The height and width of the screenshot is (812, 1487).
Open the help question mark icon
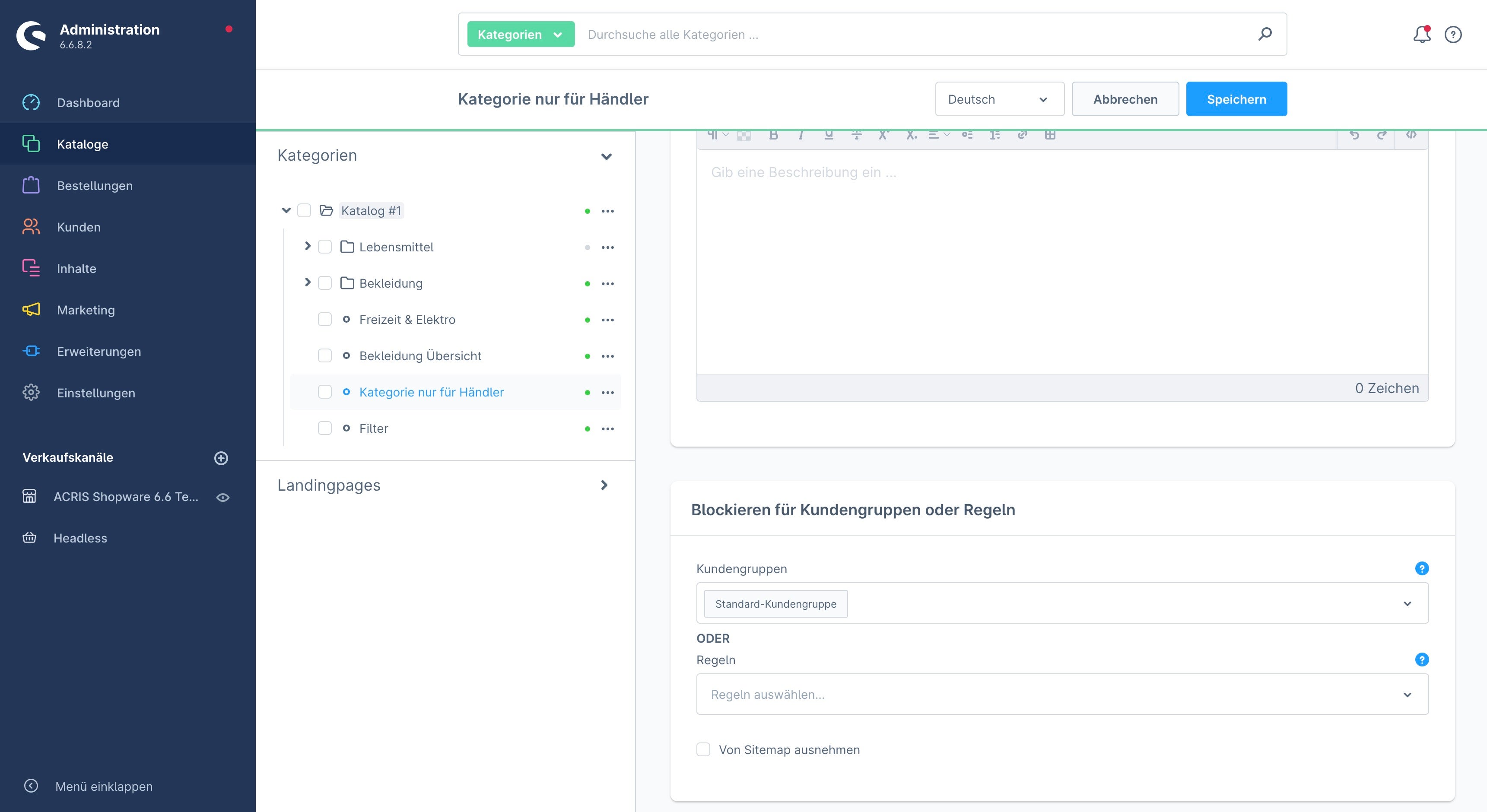tap(1453, 35)
